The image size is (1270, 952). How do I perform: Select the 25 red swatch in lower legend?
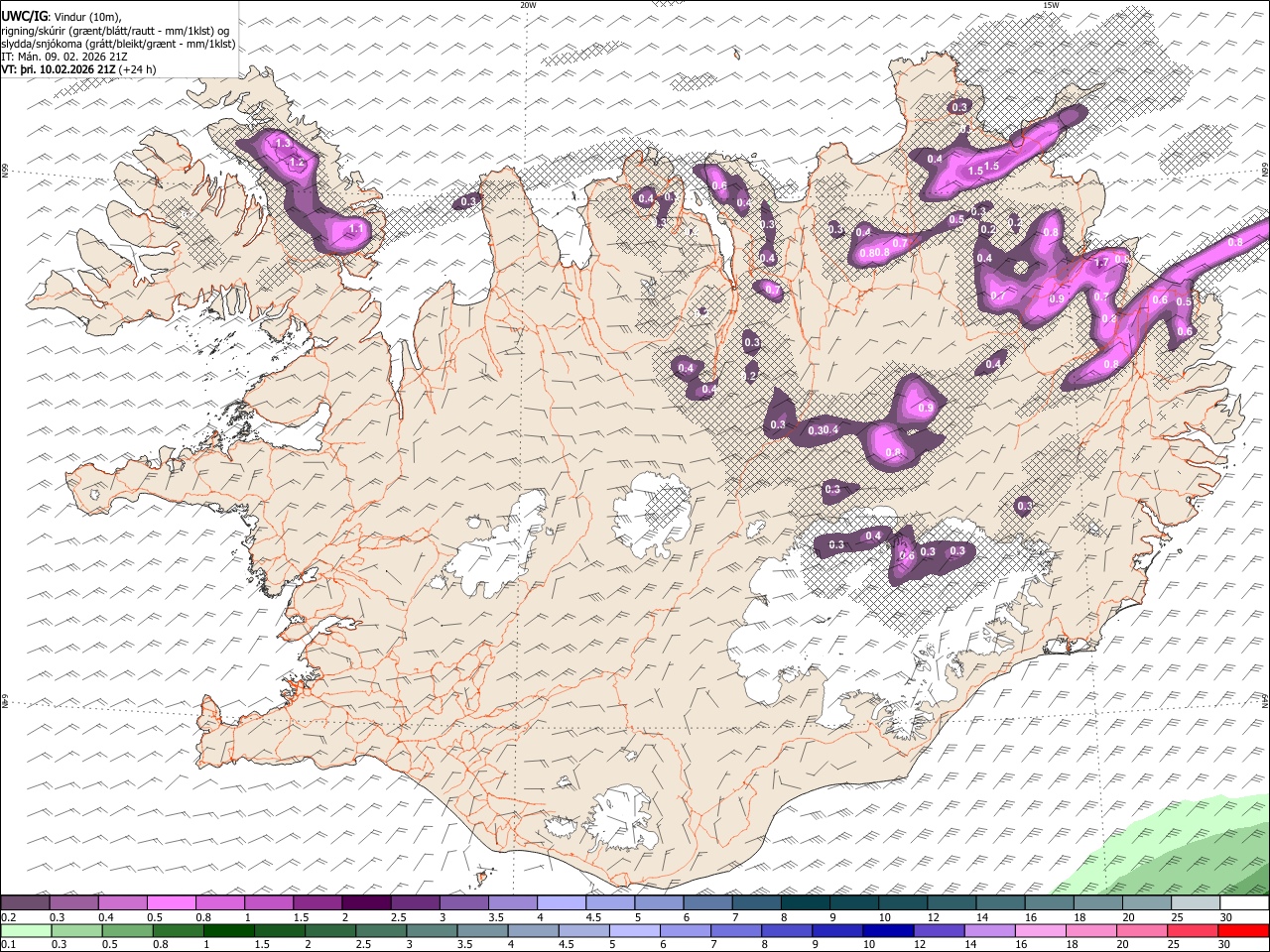(1194, 930)
